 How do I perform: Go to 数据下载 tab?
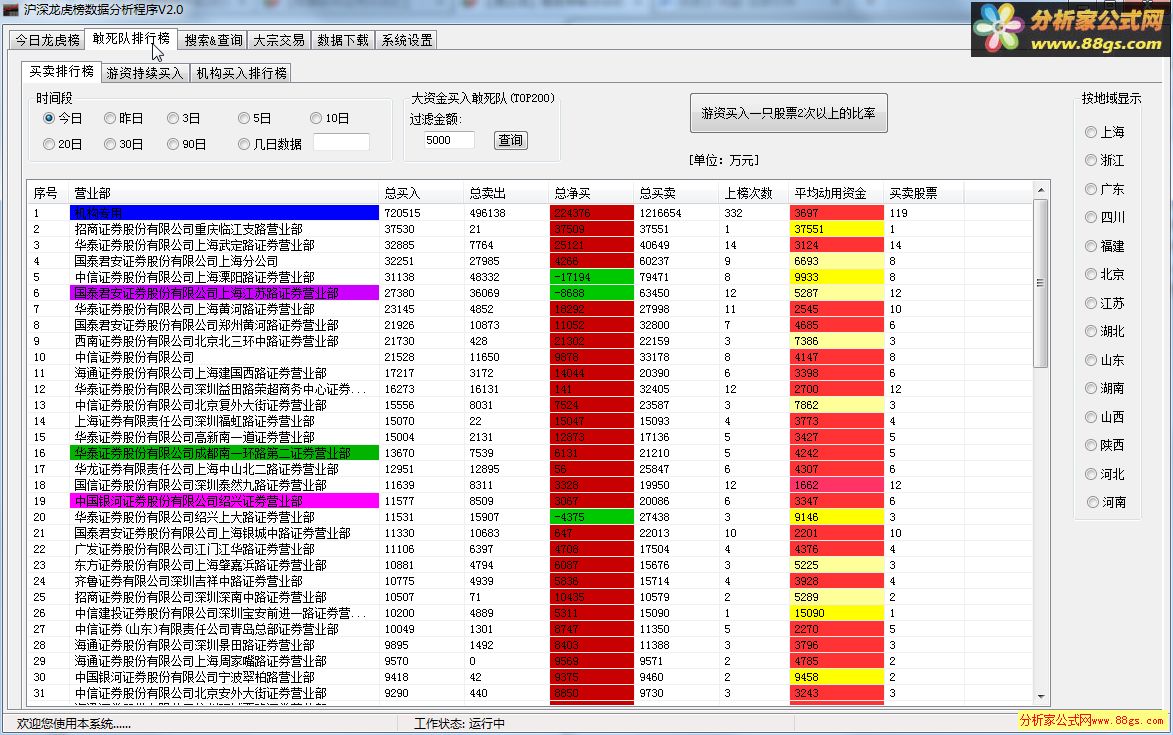click(x=343, y=40)
